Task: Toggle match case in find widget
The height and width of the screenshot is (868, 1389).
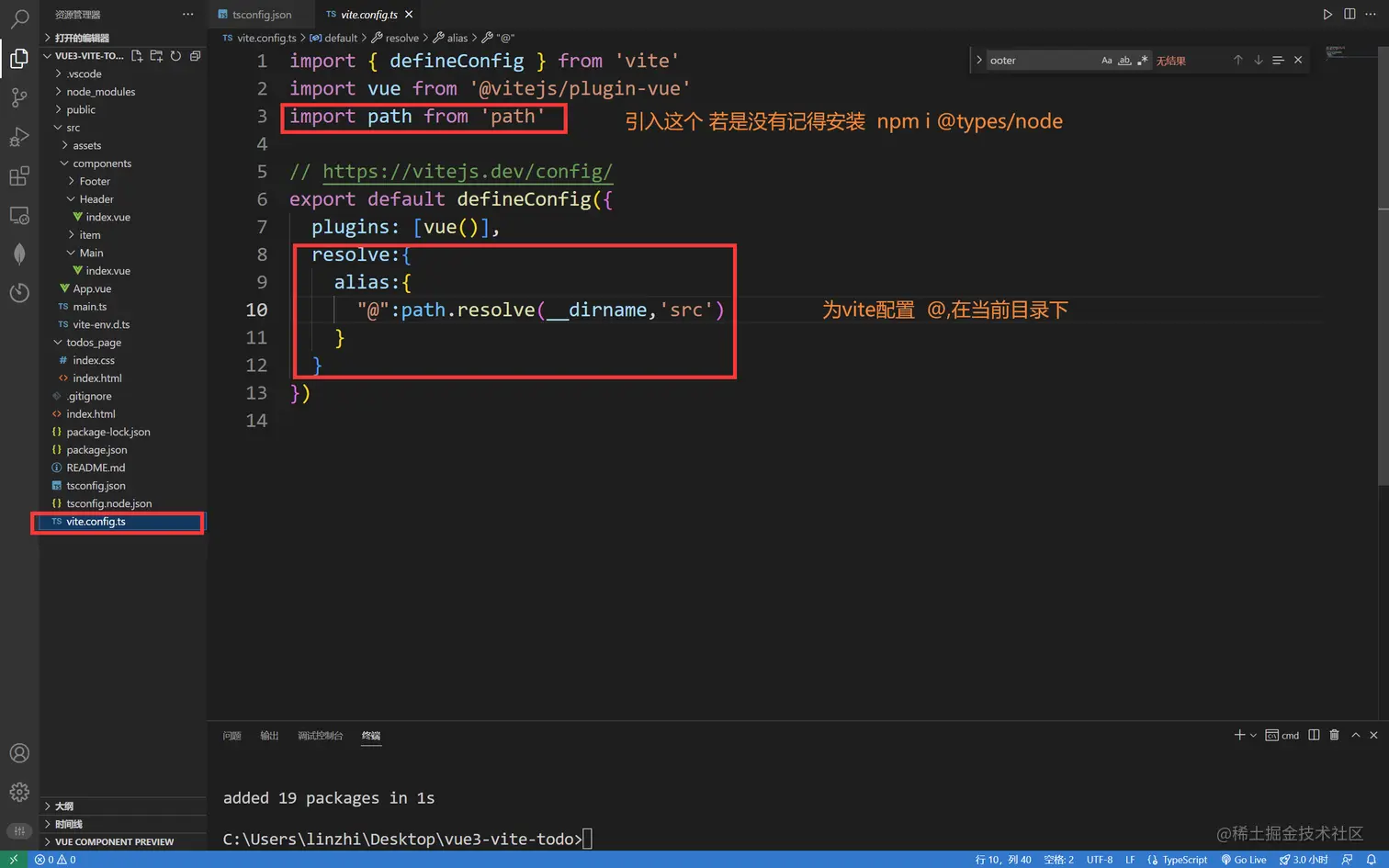Action: coord(1107,61)
